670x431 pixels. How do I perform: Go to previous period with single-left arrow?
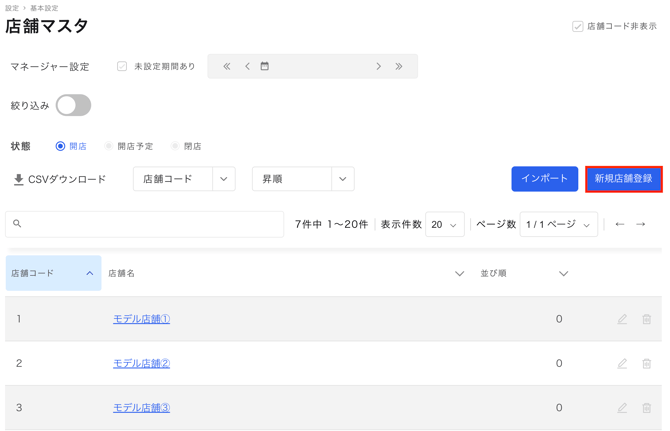tap(247, 66)
